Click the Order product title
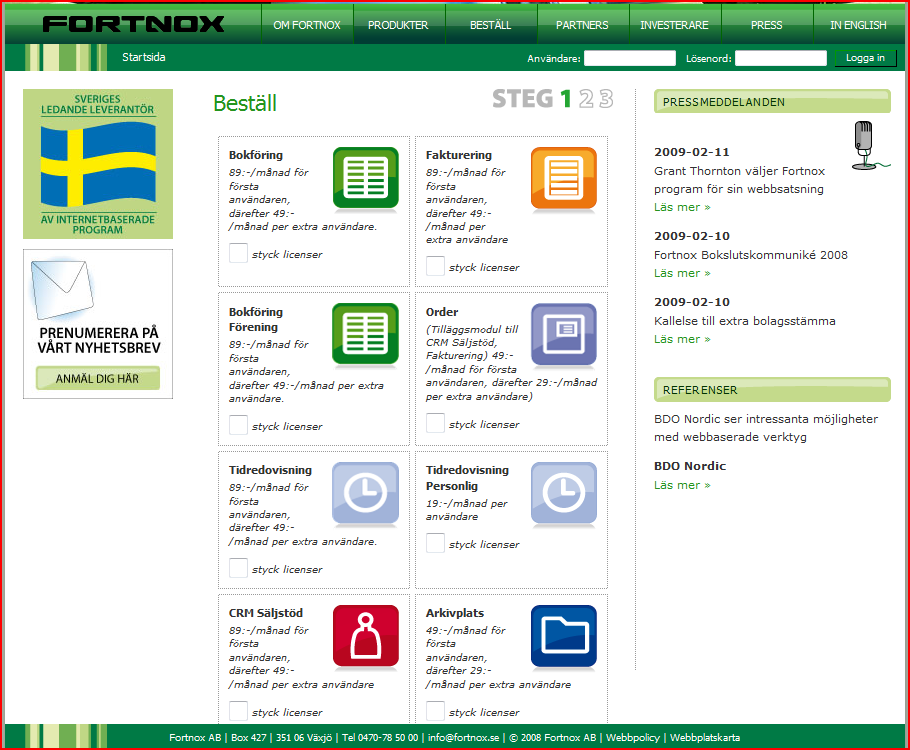This screenshot has width=910, height=750. coord(442,312)
